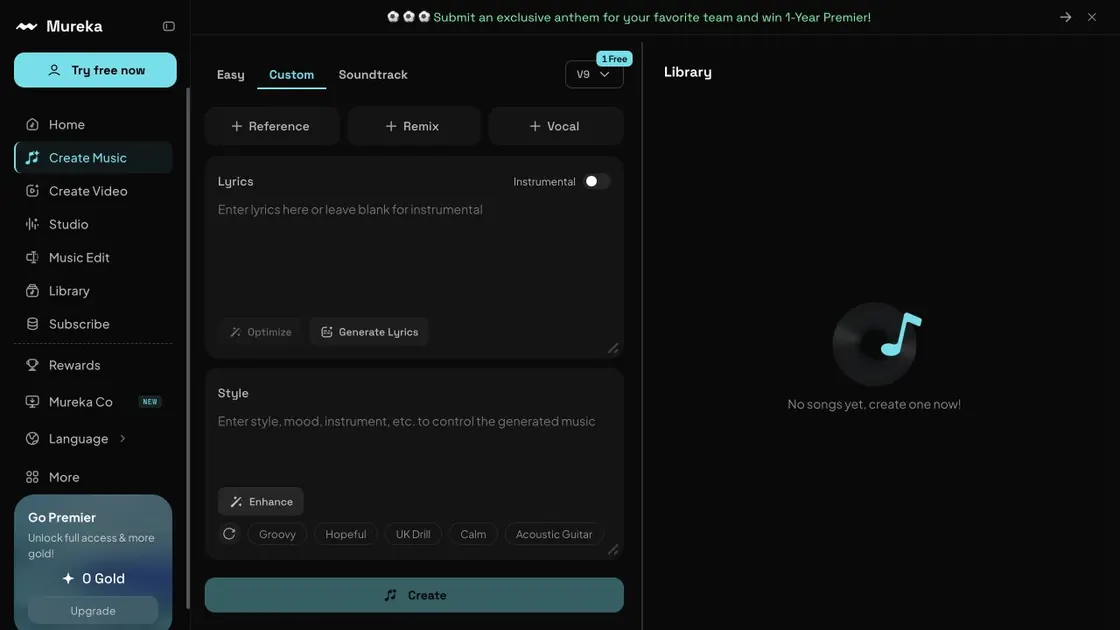Collapse the sidebar panel icon

pyautogui.click(x=169, y=26)
